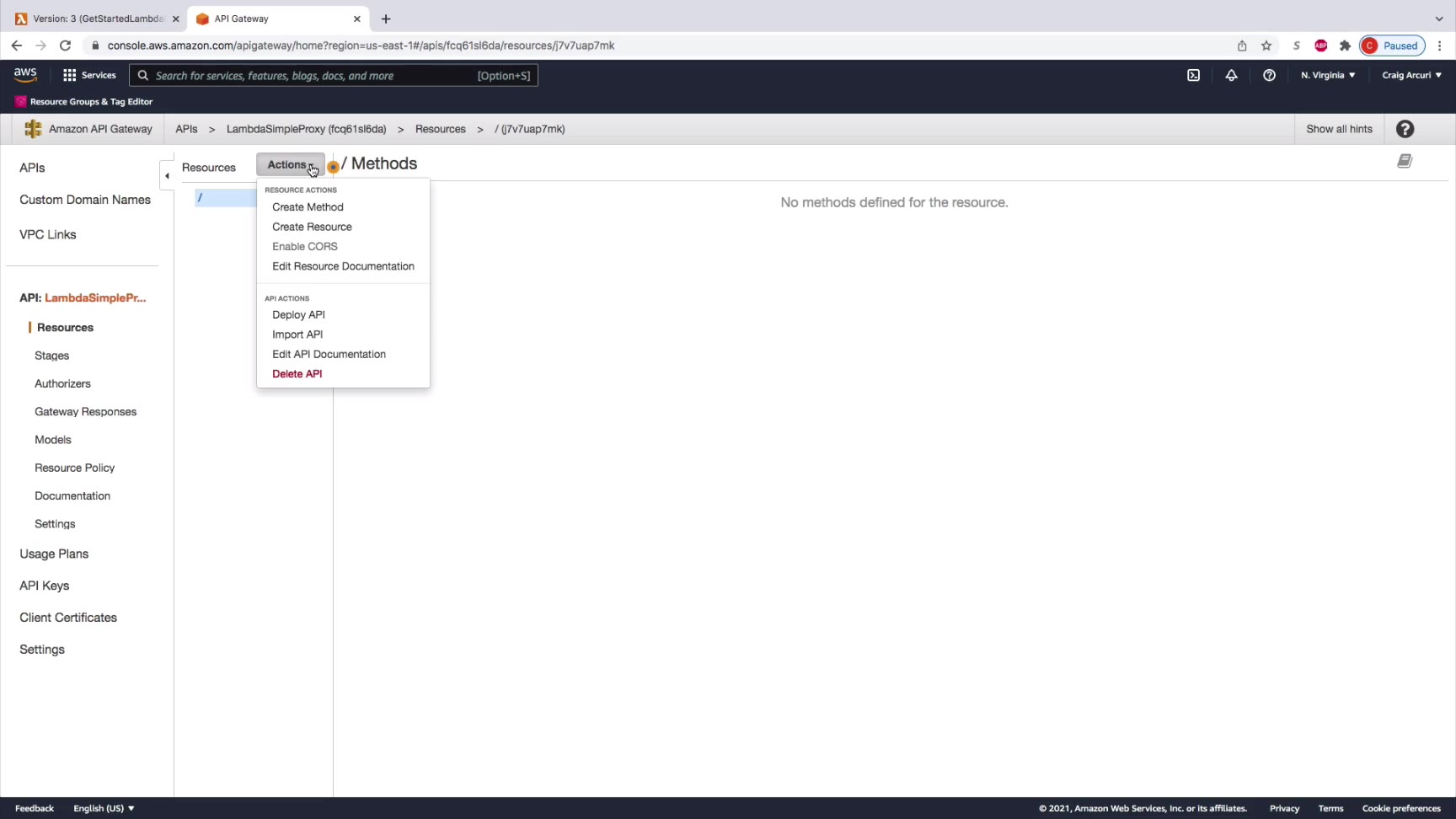Open AWS CloudShell terminal icon
The height and width of the screenshot is (819, 1456).
[x=1193, y=75]
